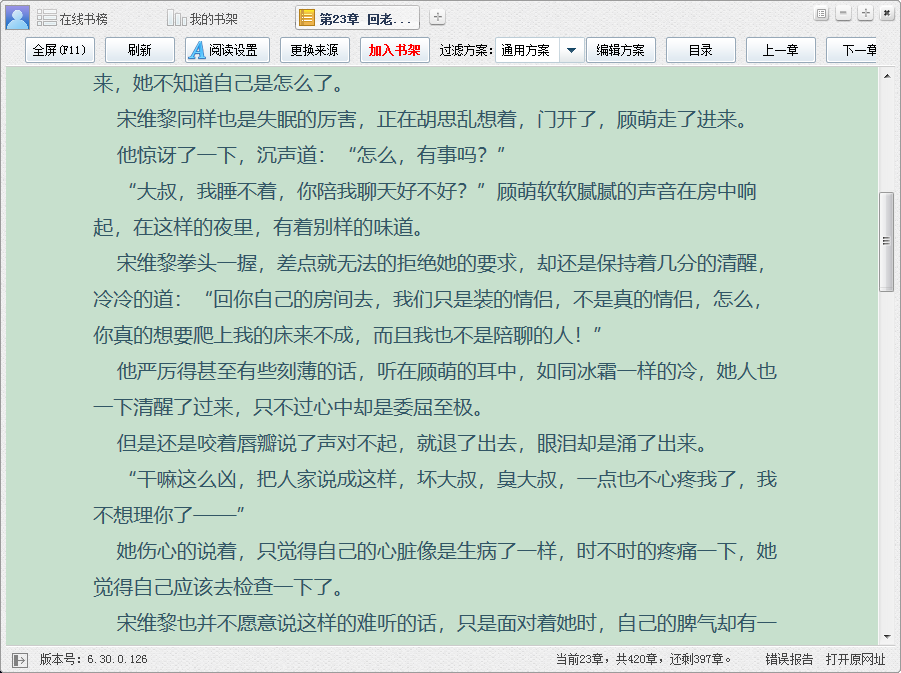Image resolution: width=901 pixels, height=673 pixels.
Task: Open the 目录 table of contents
Action: [x=700, y=50]
